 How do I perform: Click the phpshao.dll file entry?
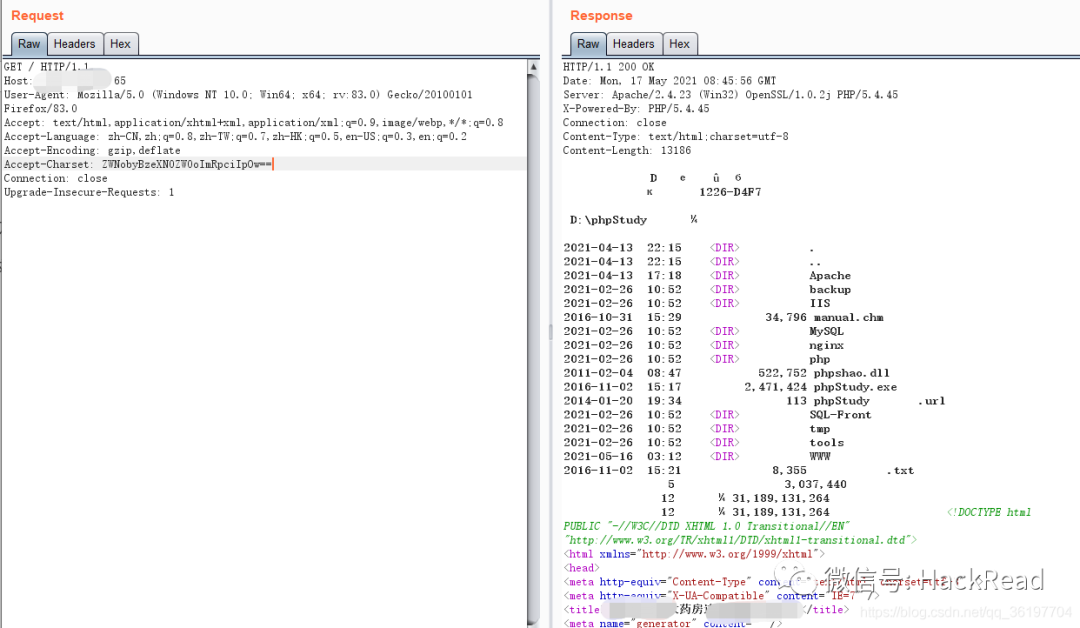pos(851,373)
